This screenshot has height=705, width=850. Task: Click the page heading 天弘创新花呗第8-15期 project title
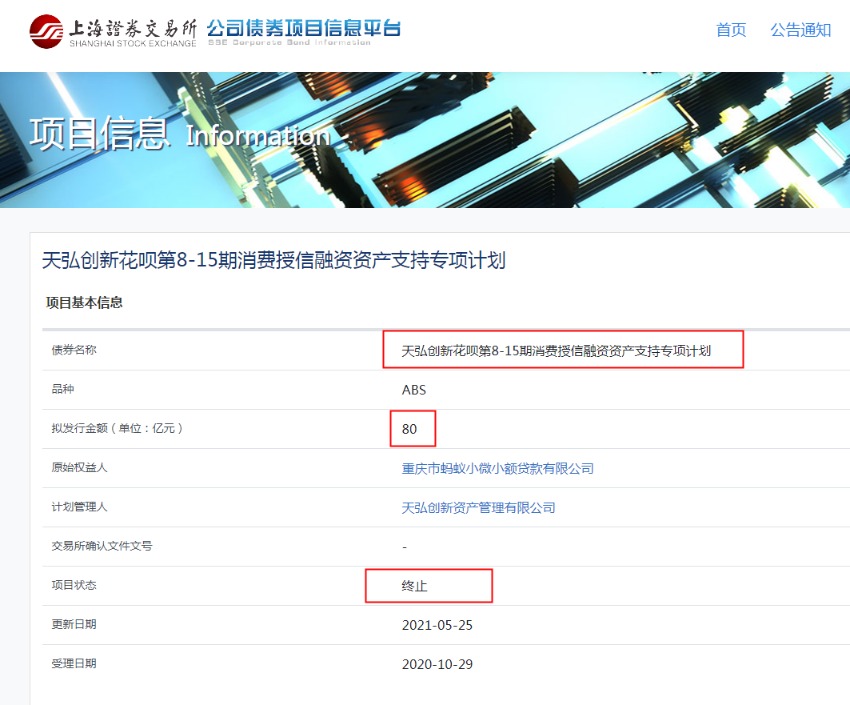point(274,261)
